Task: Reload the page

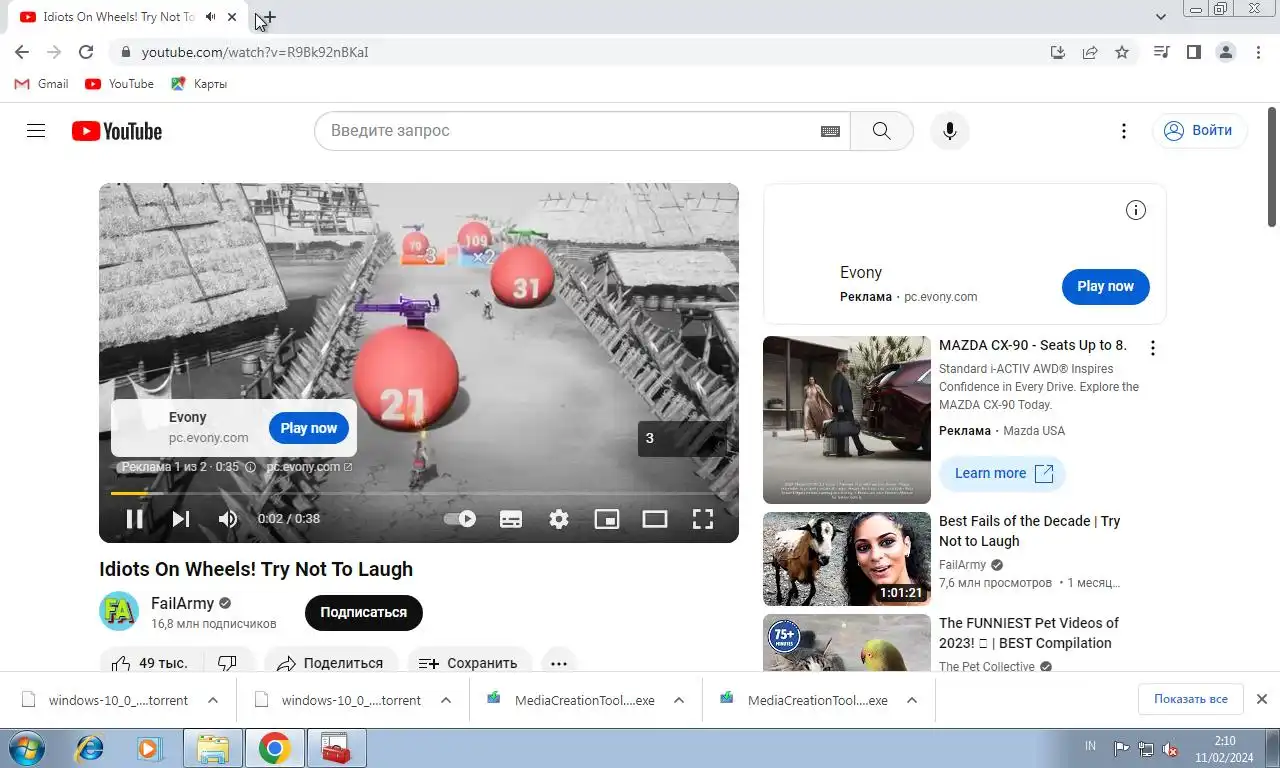Action: click(86, 52)
